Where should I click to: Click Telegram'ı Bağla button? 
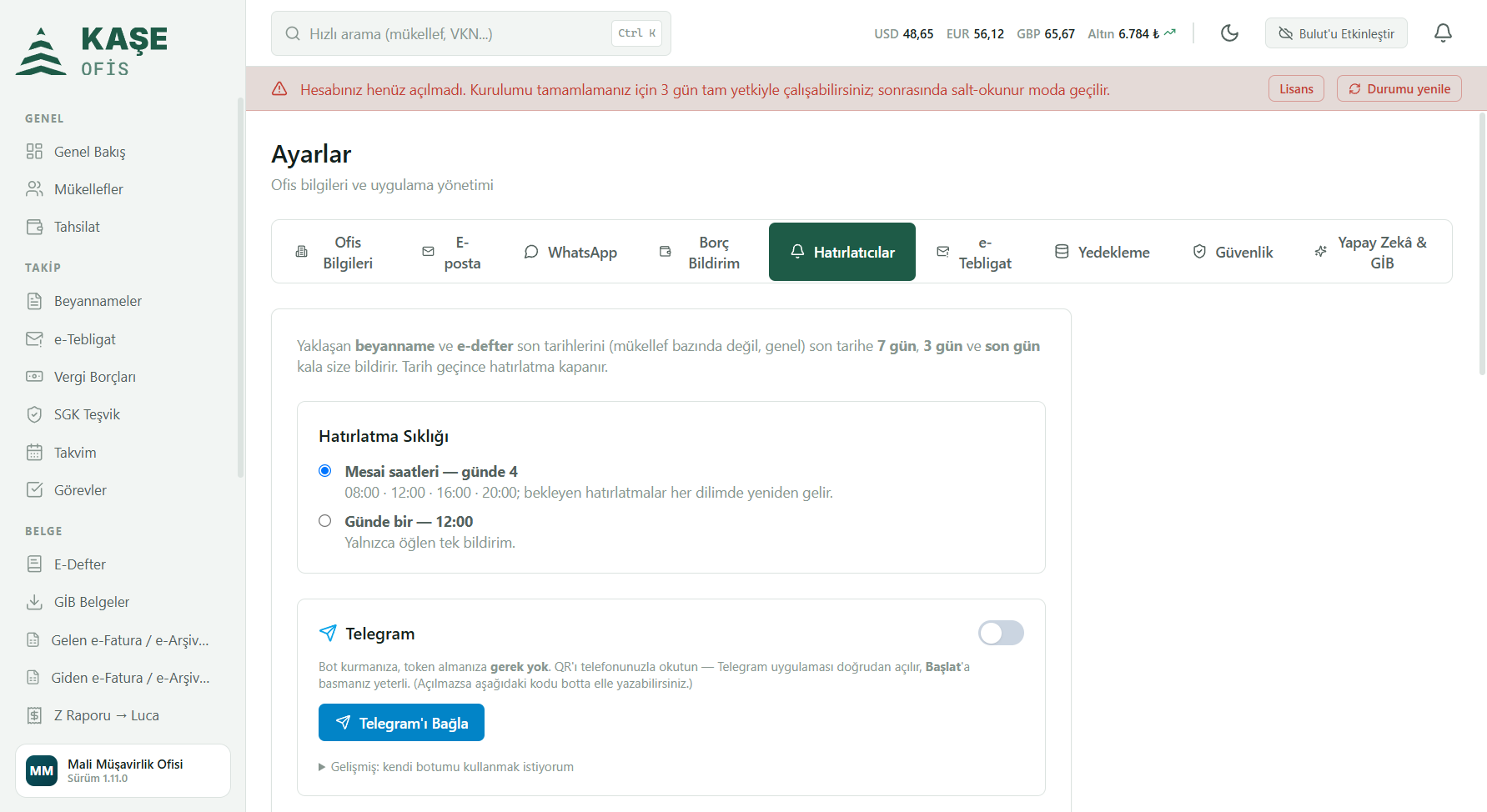click(x=401, y=723)
